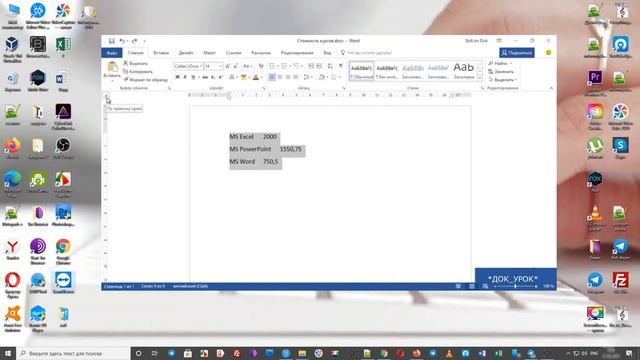Toggle underline formatting
Viewport: 640px width, 360px height.
pyautogui.click(x=193, y=77)
